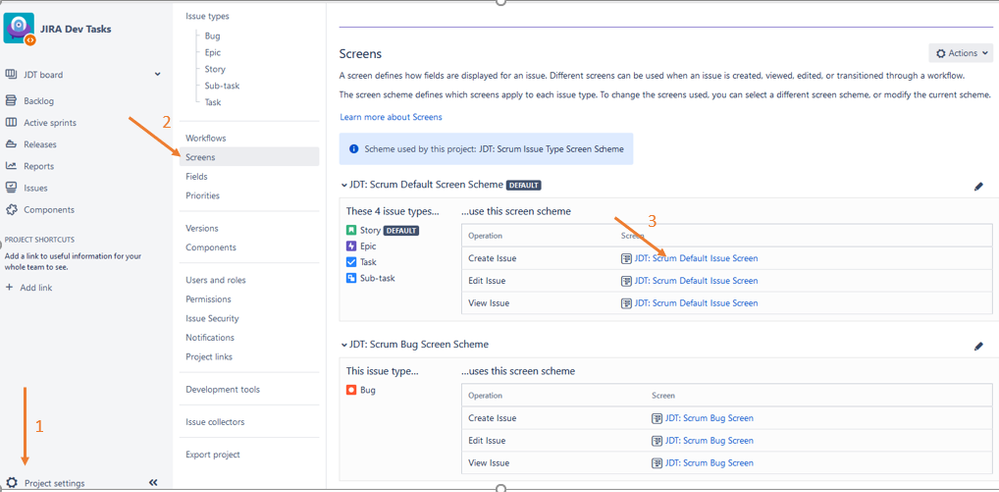Image resolution: width=999 pixels, height=492 pixels.
Task: Click the Releases ship icon
Action: (11, 144)
